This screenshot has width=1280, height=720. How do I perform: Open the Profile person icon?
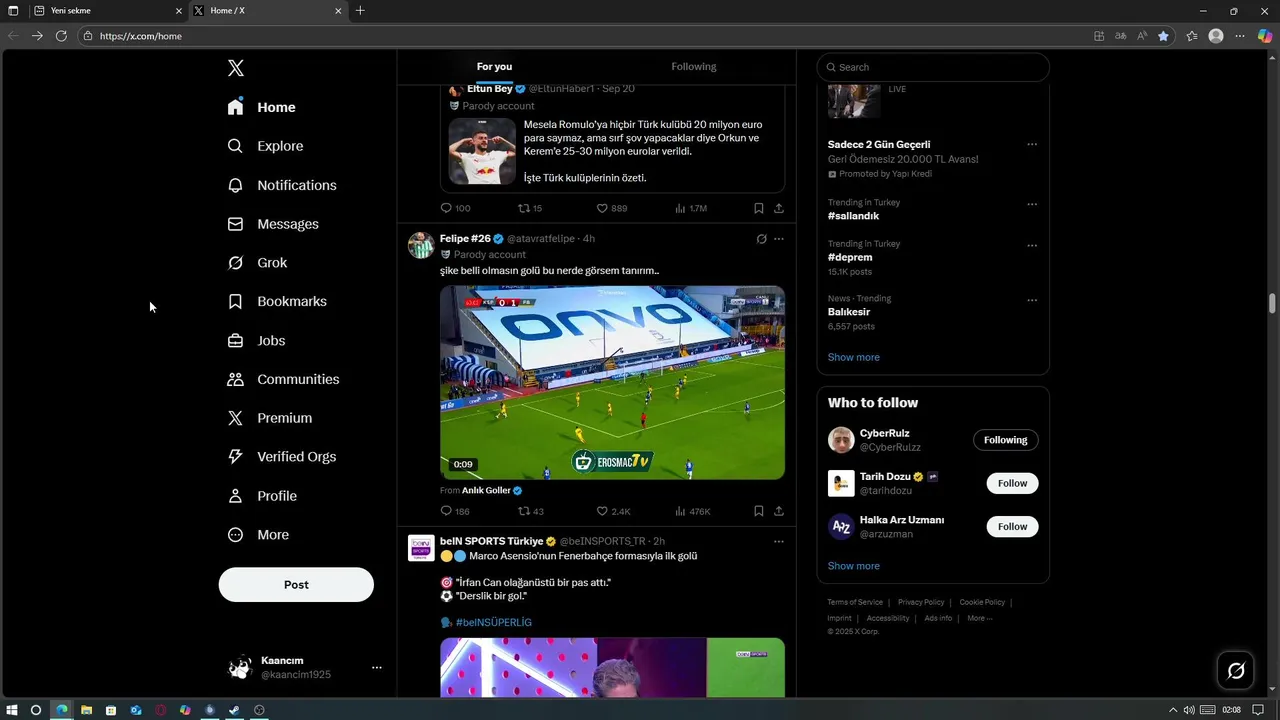coord(235,496)
